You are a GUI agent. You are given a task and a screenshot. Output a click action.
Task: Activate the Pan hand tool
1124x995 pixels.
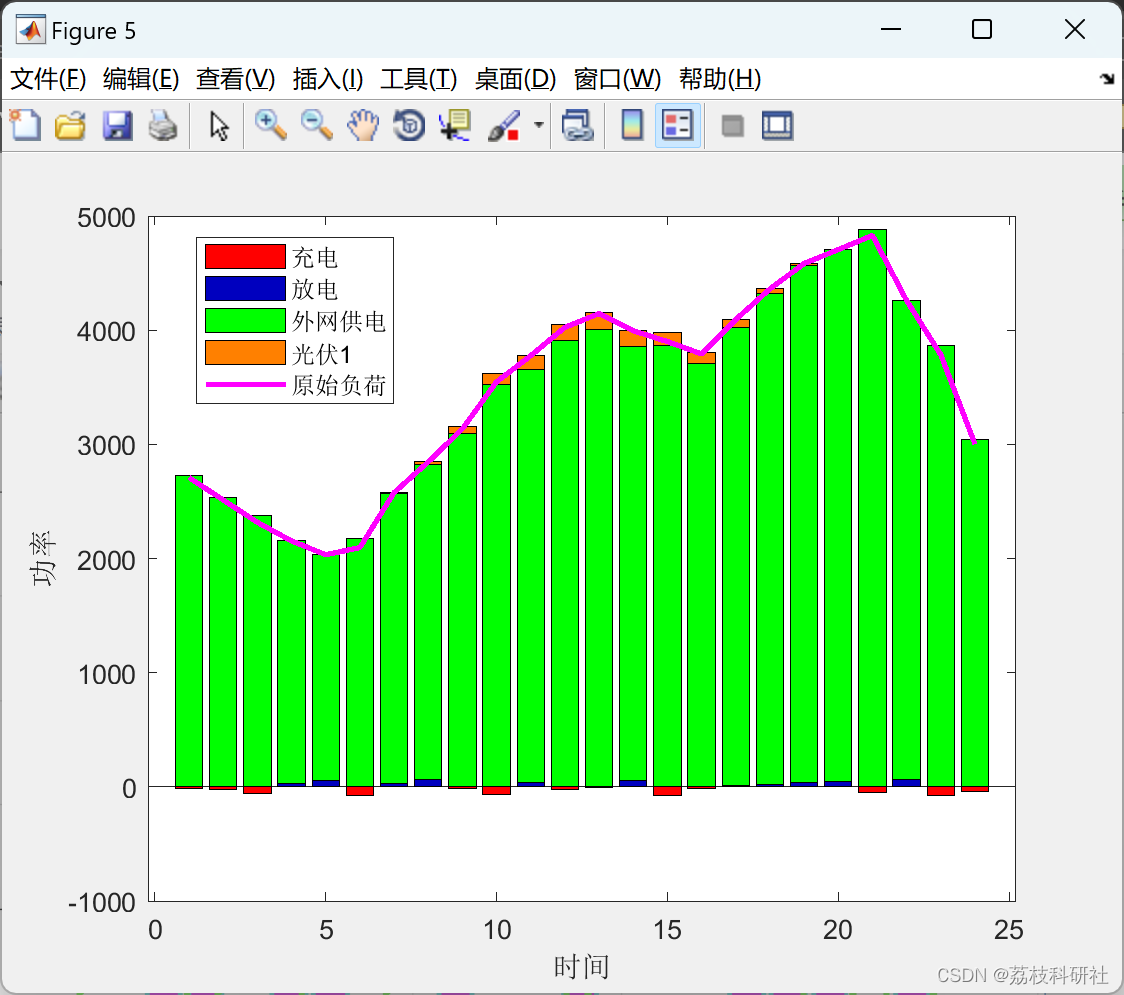[x=363, y=125]
